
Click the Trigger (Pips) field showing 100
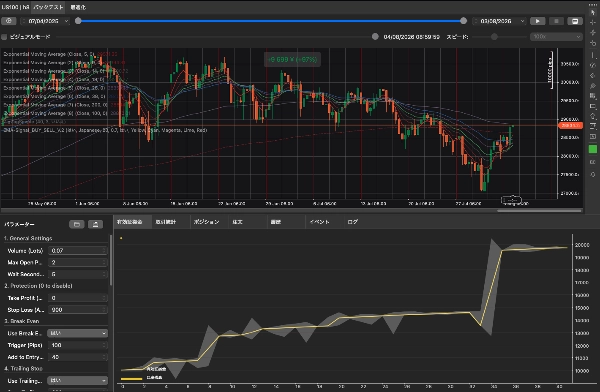coord(78,345)
